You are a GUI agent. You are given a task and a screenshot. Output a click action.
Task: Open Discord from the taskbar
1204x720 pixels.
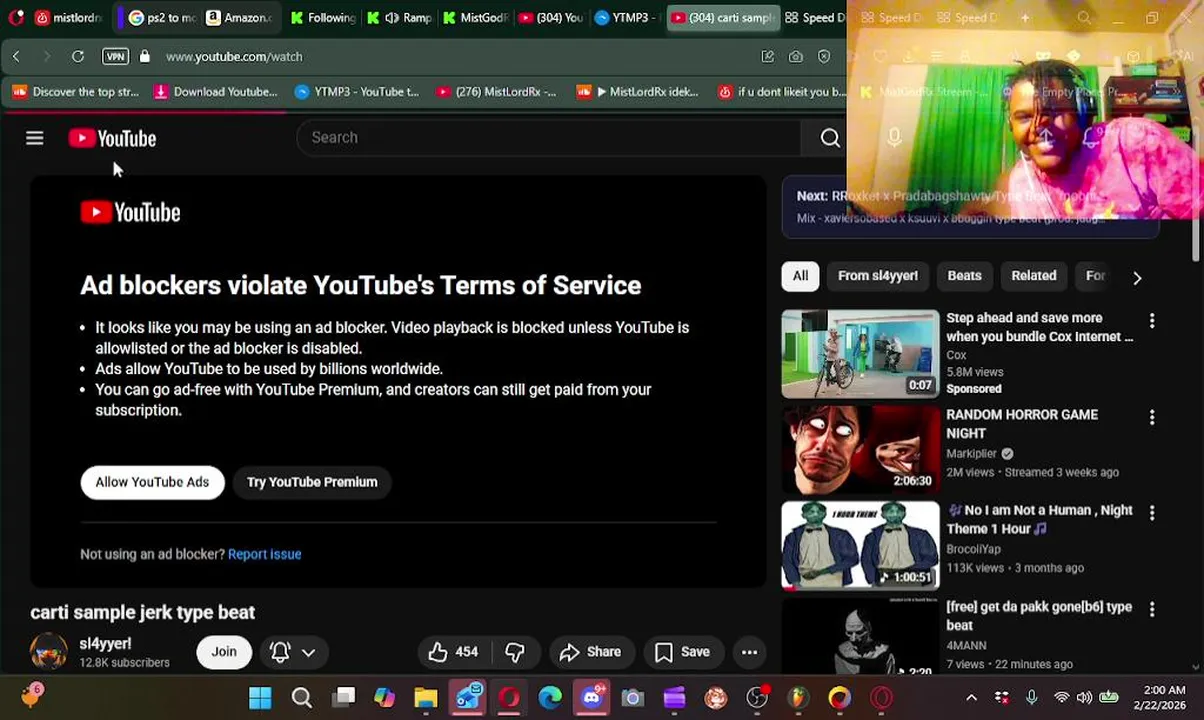(x=592, y=698)
